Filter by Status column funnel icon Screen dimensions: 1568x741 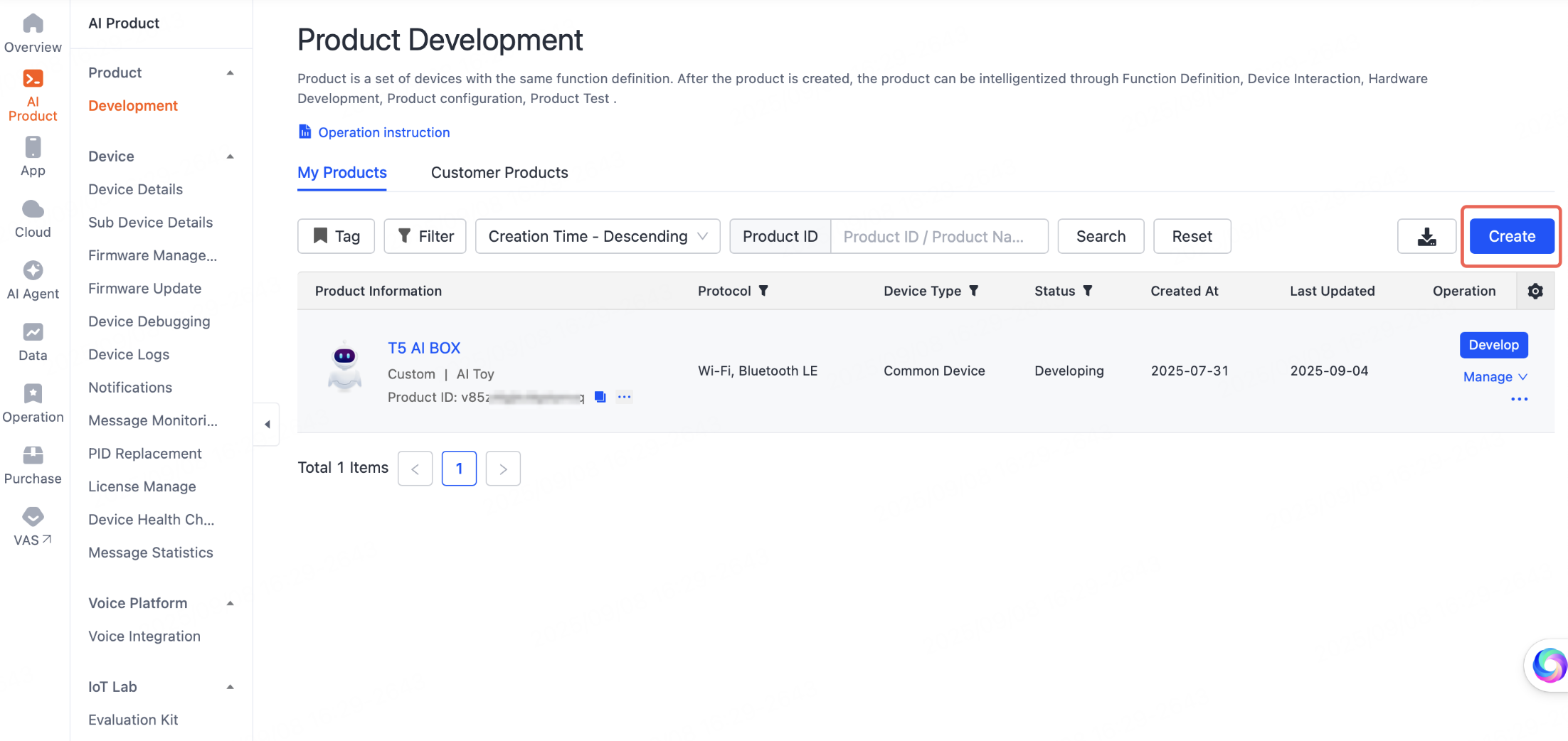coord(1087,291)
